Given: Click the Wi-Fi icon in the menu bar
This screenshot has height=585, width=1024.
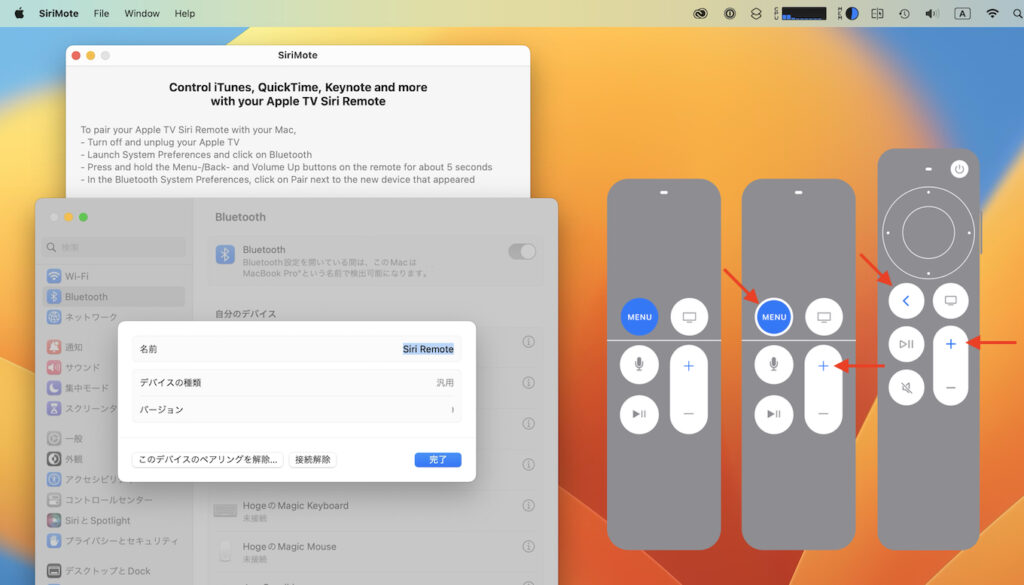Looking at the screenshot, I should coord(992,14).
